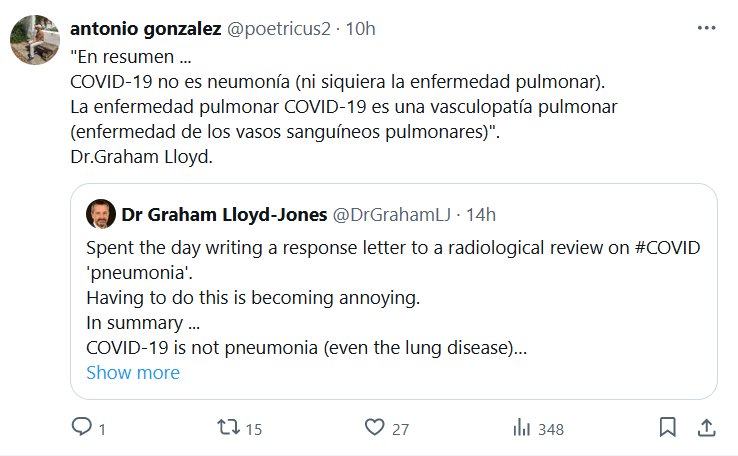Screen dimensions: 738x456
Task: Click the 27 likes count
Action: coord(400,429)
